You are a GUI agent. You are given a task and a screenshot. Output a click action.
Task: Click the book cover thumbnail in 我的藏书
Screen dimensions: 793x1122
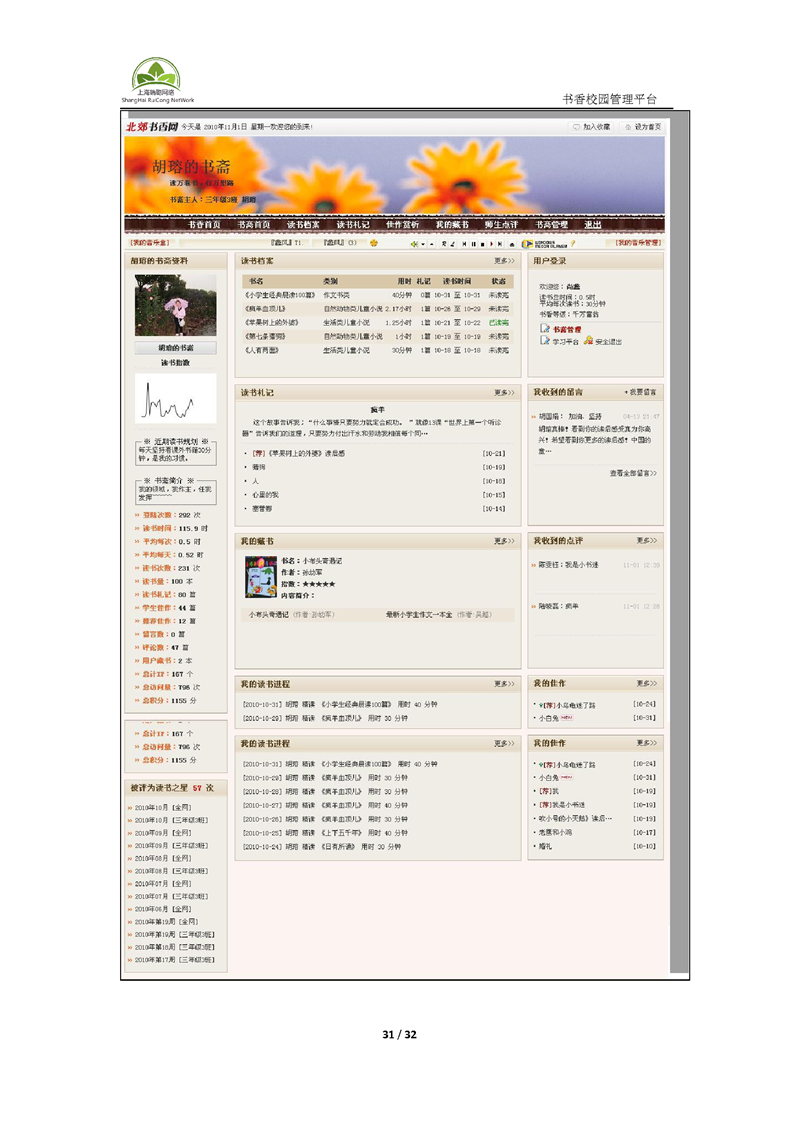[x=261, y=577]
